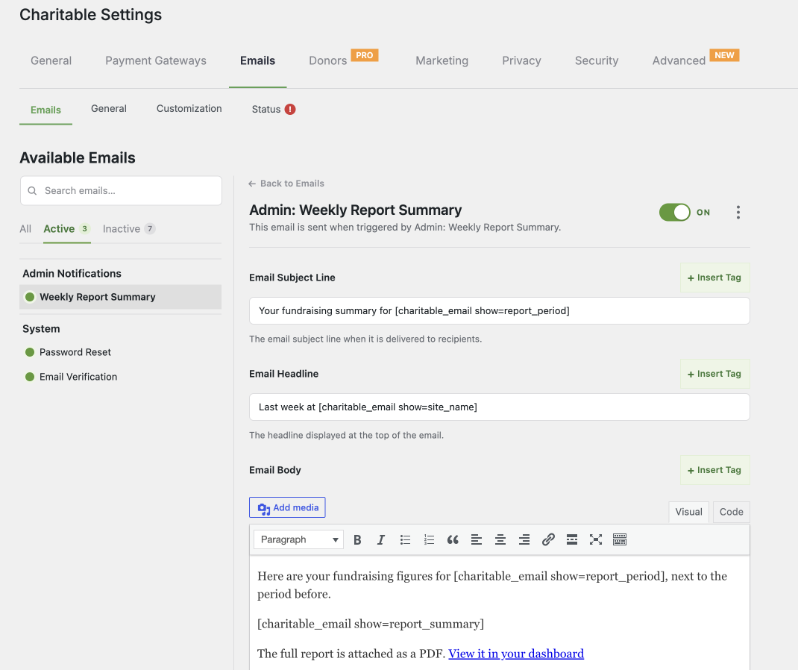Image resolution: width=798 pixels, height=670 pixels.
Task: Toggle the toolbar keyboard icon
Action: 620,540
